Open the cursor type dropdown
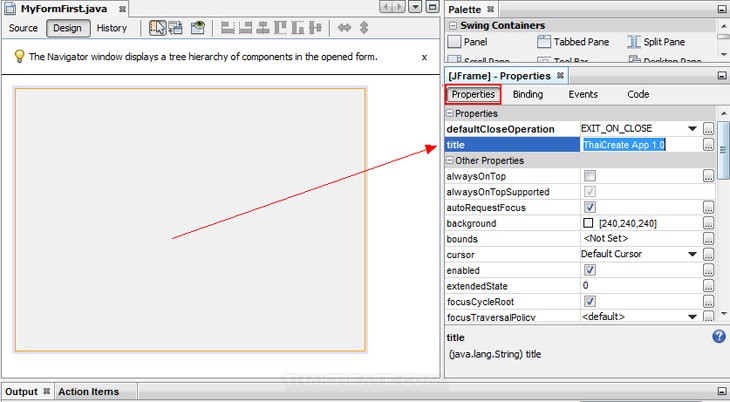 coord(692,254)
